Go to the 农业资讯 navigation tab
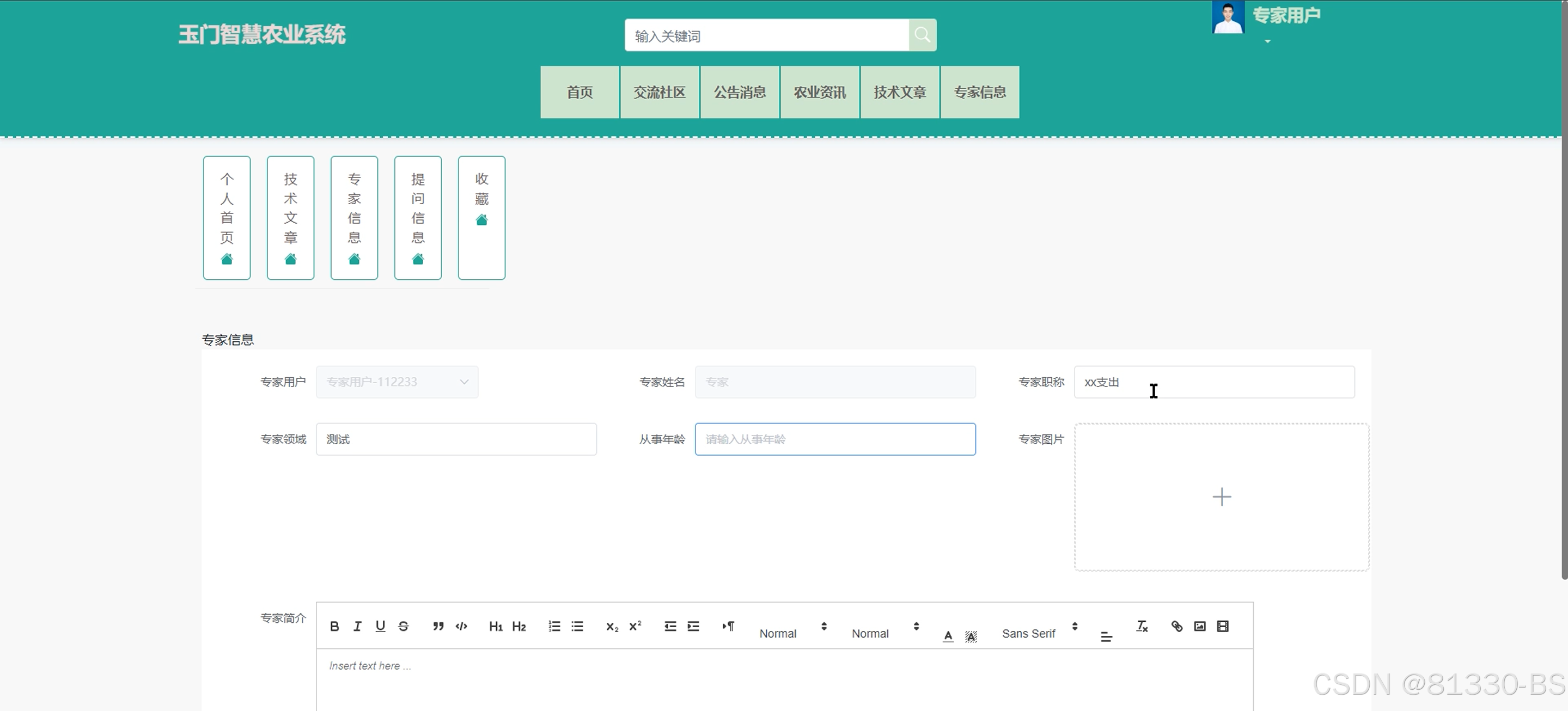The height and width of the screenshot is (711, 1568). [x=819, y=93]
